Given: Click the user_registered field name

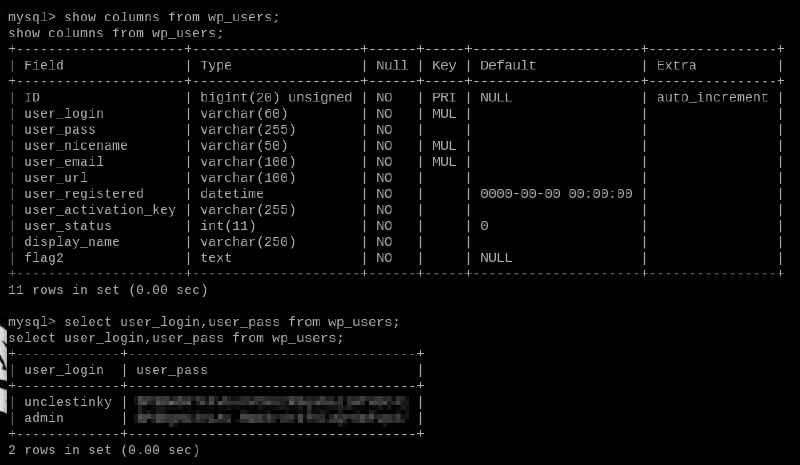Looking at the screenshot, I should (84, 194).
